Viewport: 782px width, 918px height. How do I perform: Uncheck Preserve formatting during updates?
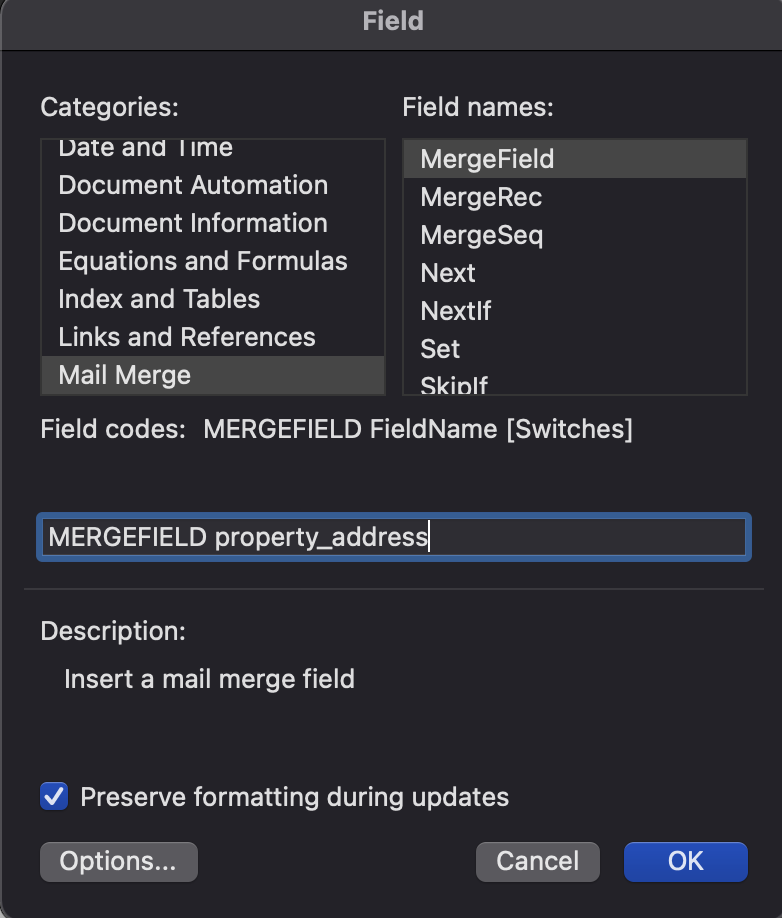(54, 796)
